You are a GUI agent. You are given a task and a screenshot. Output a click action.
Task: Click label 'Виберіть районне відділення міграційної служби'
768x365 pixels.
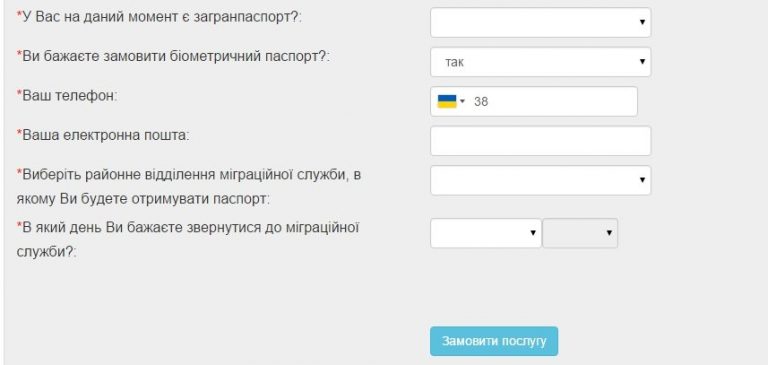189,175
